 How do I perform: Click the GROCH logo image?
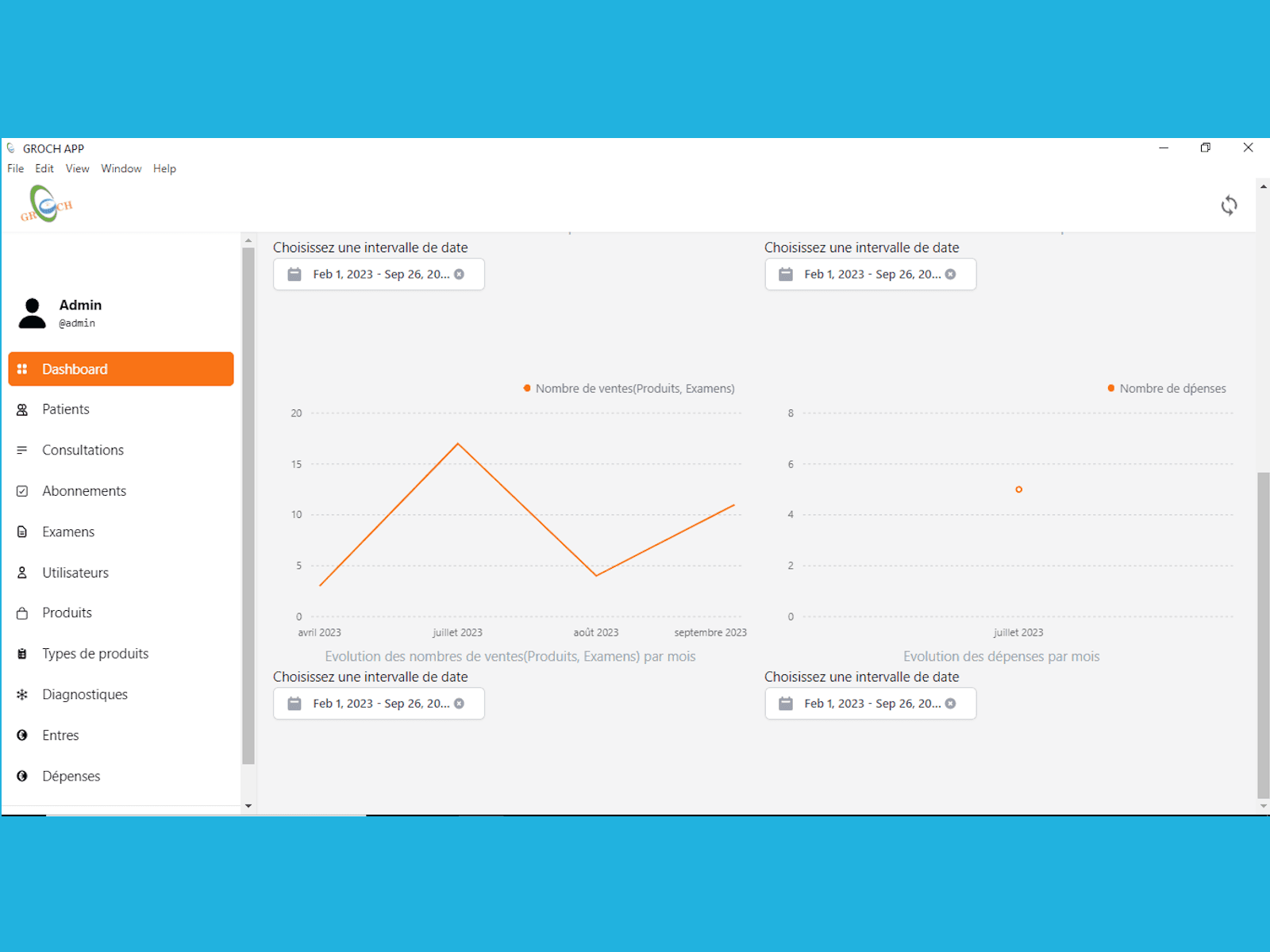[x=46, y=204]
